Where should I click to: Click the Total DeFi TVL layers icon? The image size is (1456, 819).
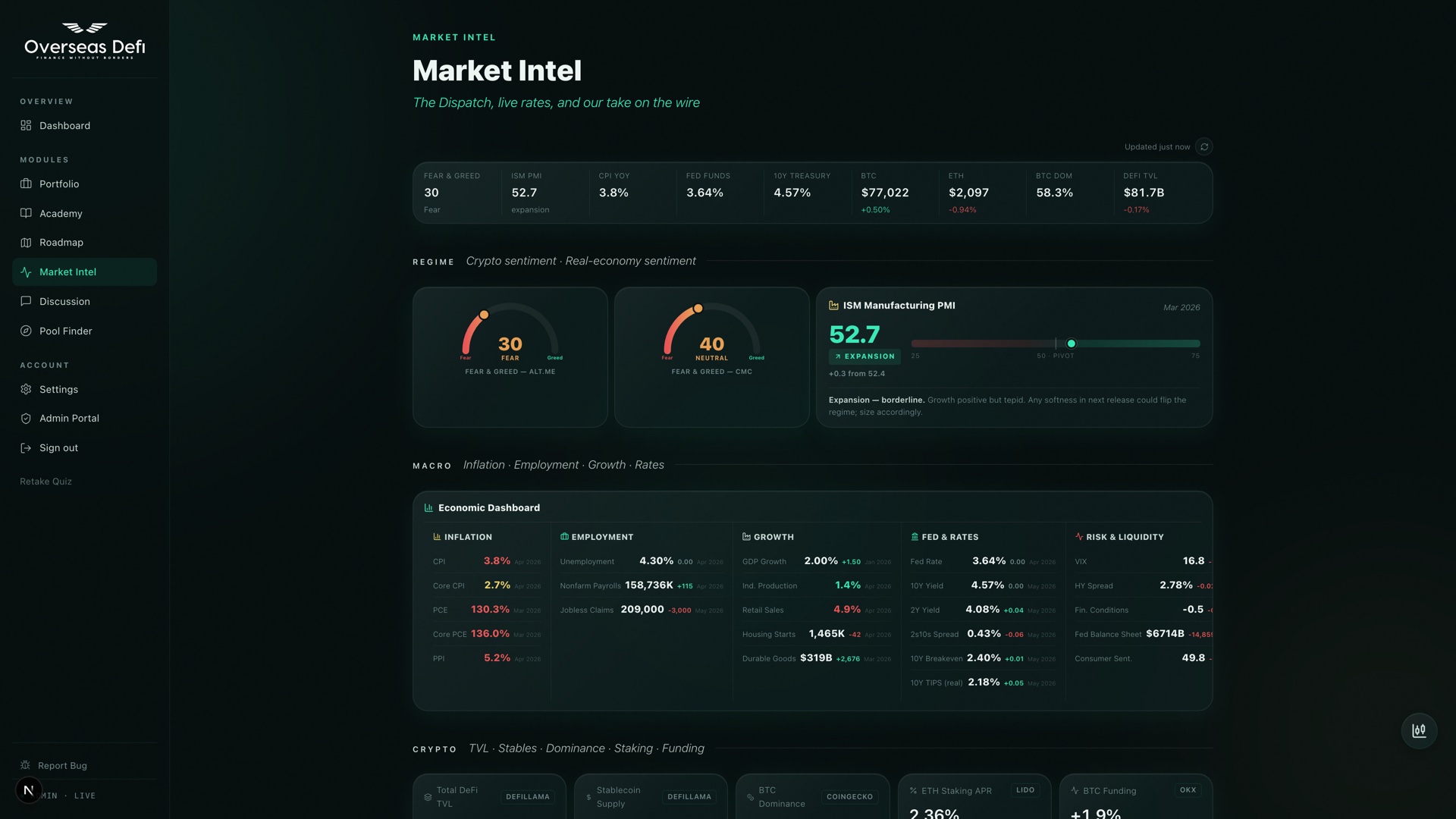[428, 797]
